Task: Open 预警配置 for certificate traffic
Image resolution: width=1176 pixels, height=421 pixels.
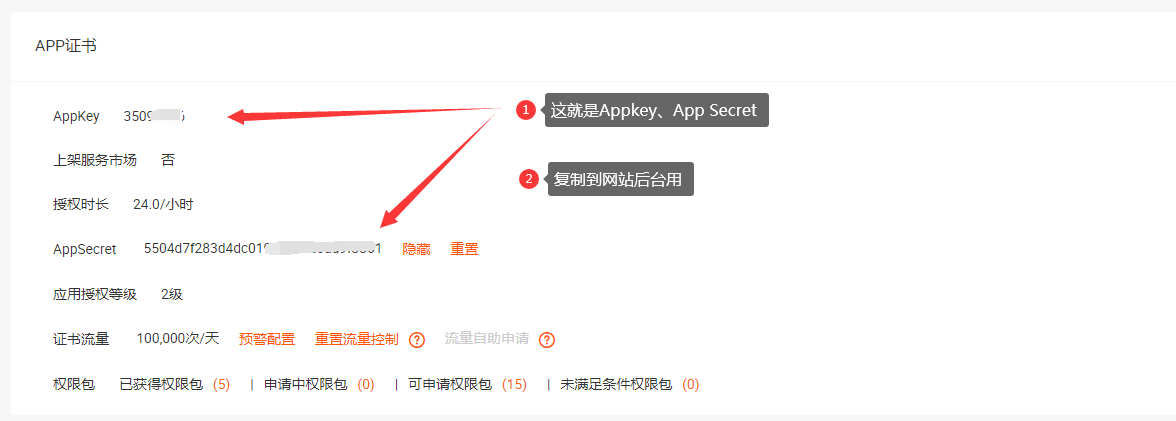Action: 267,339
